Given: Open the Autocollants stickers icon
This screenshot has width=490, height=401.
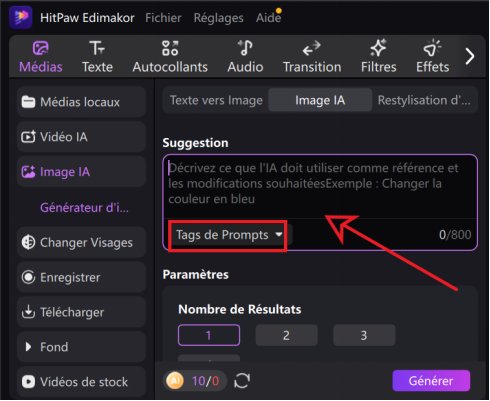Looking at the screenshot, I should point(170,48).
